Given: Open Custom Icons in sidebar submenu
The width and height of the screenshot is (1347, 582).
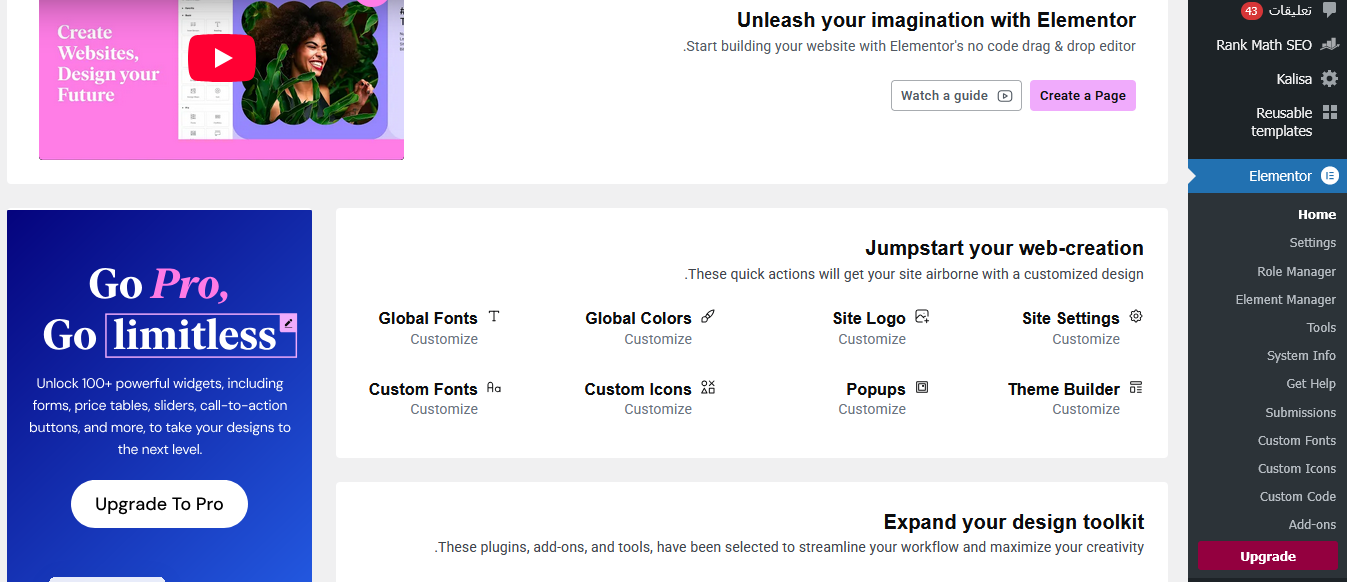Looking at the screenshot, I should [1297, 468].
